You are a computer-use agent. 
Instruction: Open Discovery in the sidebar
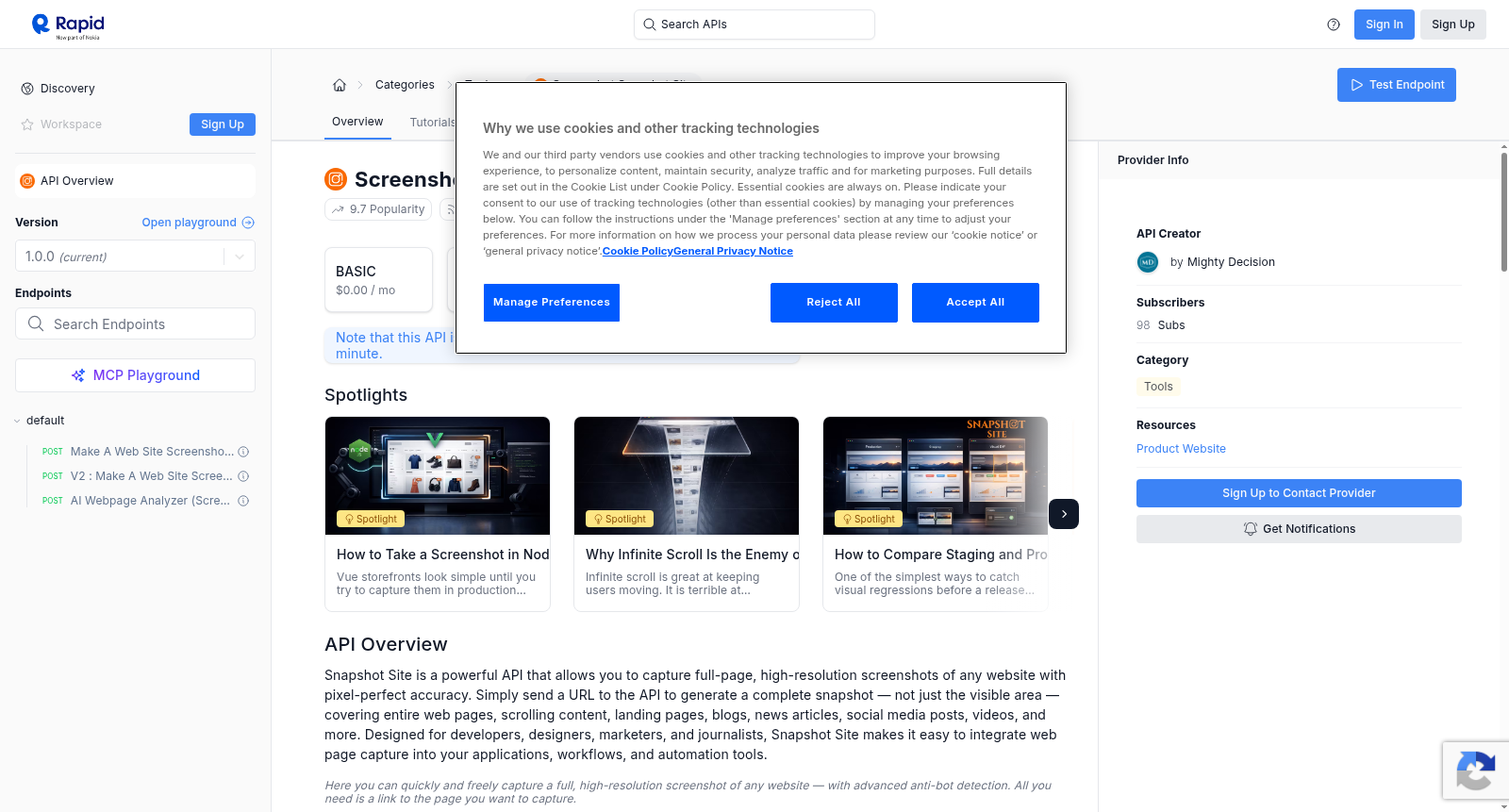tap(68, 89)
